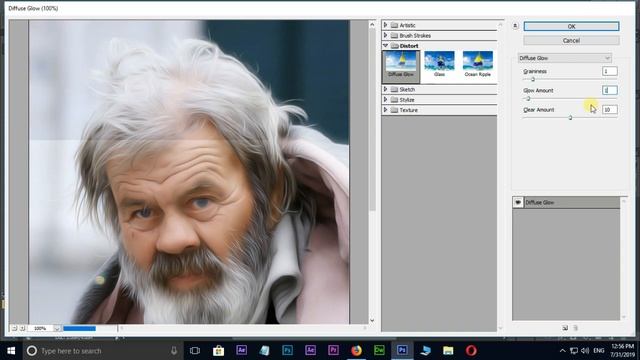Toggle Diffuse Glow effect layer visibility eye
640x360 pixels.
click(518, 202)
